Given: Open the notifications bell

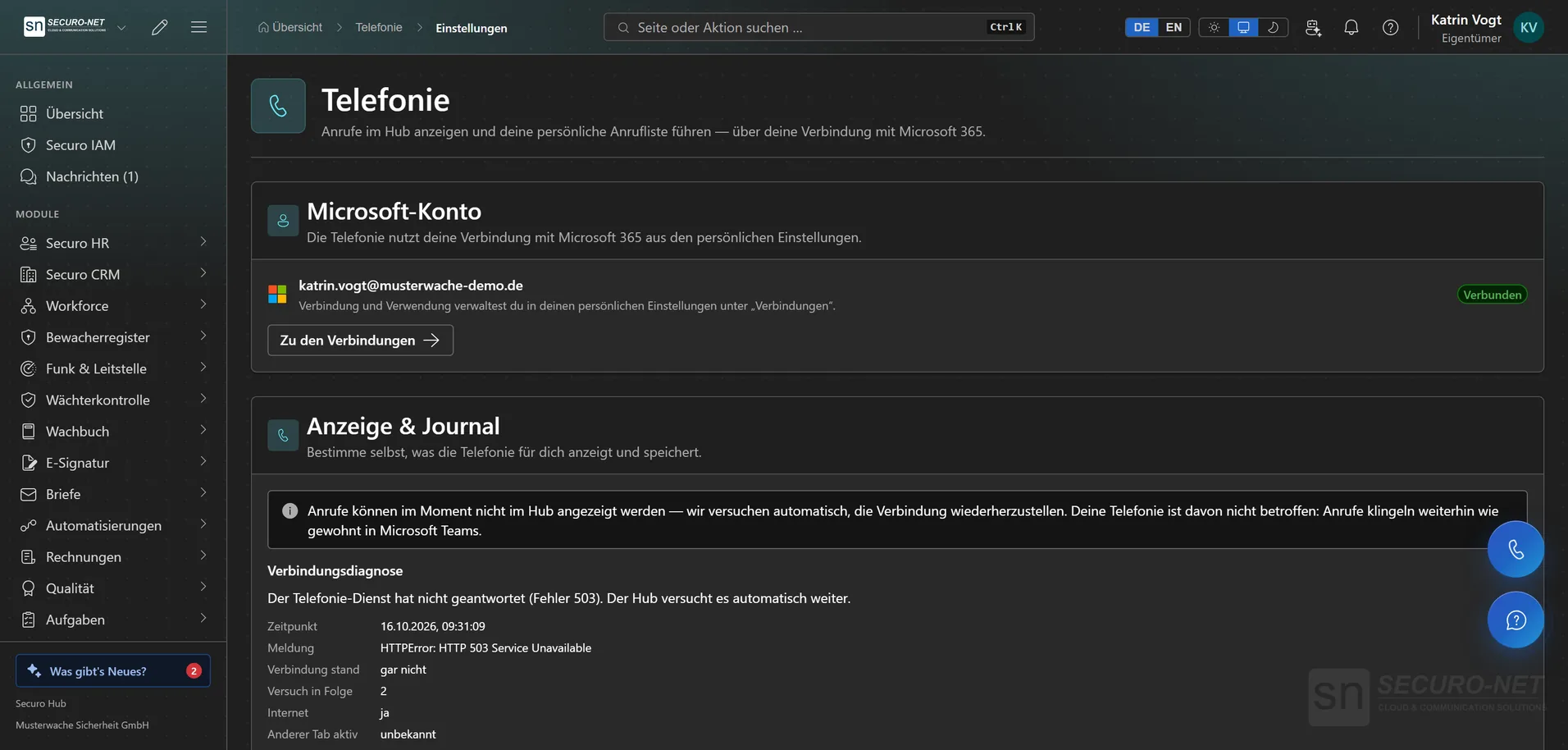Looking at the screenshot, I should click(x=1351, y=27).
